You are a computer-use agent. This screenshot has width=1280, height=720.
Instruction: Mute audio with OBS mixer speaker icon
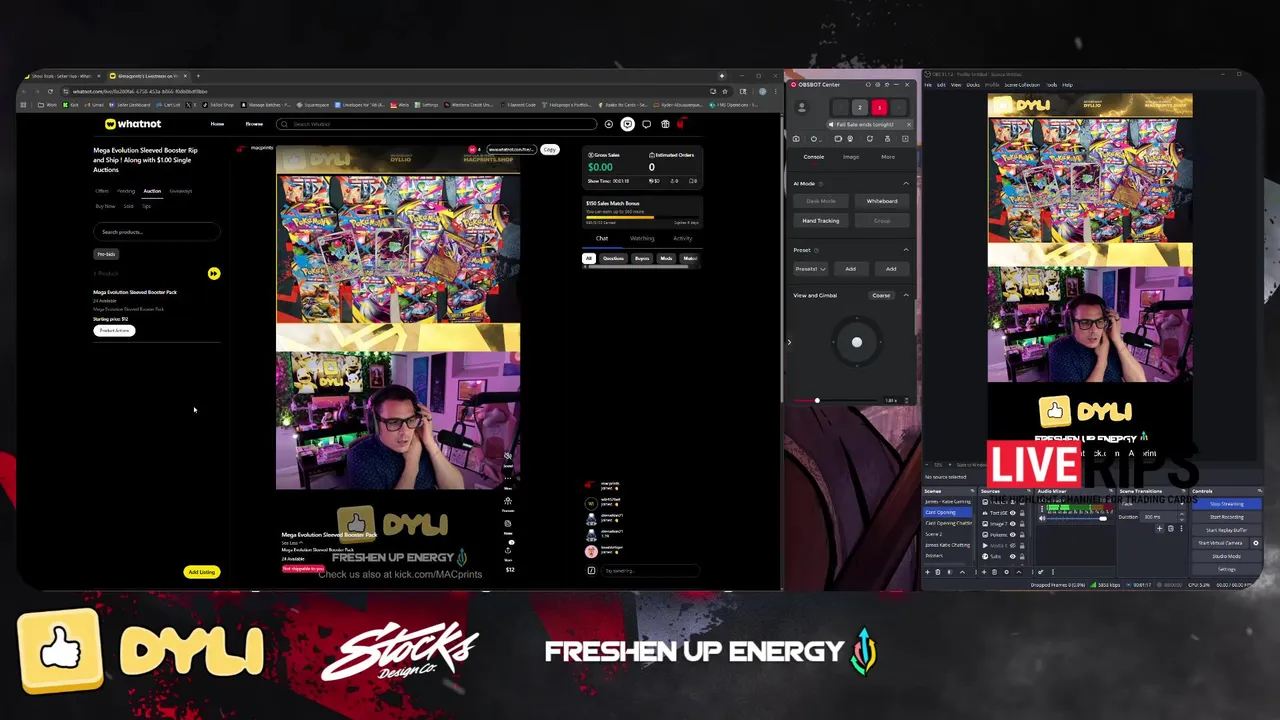click(x=1042, y=518)
